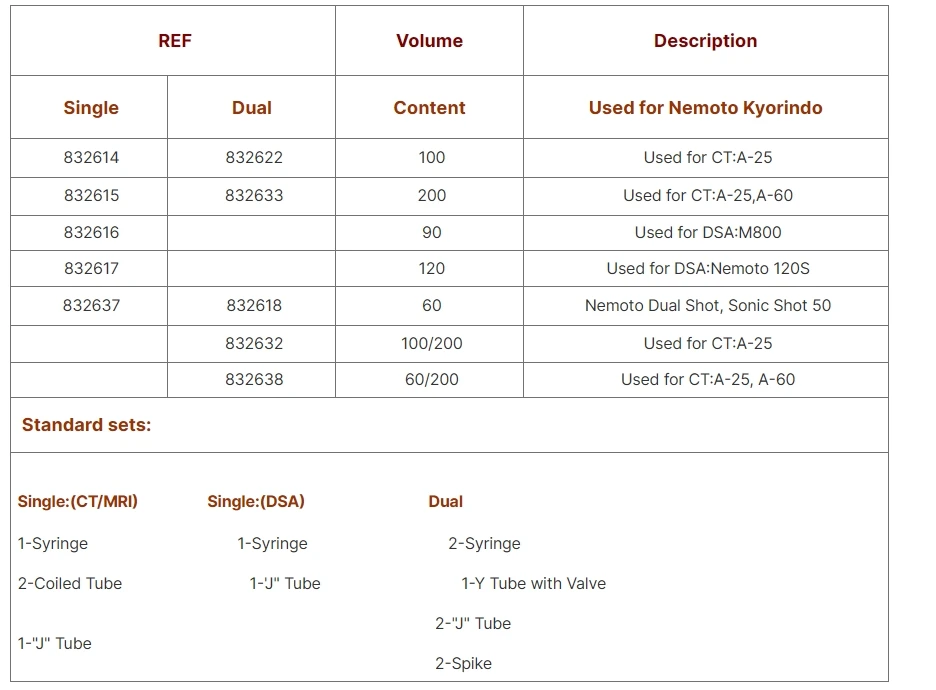936x690 pixels.
Task: Select the Single subheader
Action: pos(91,107)
